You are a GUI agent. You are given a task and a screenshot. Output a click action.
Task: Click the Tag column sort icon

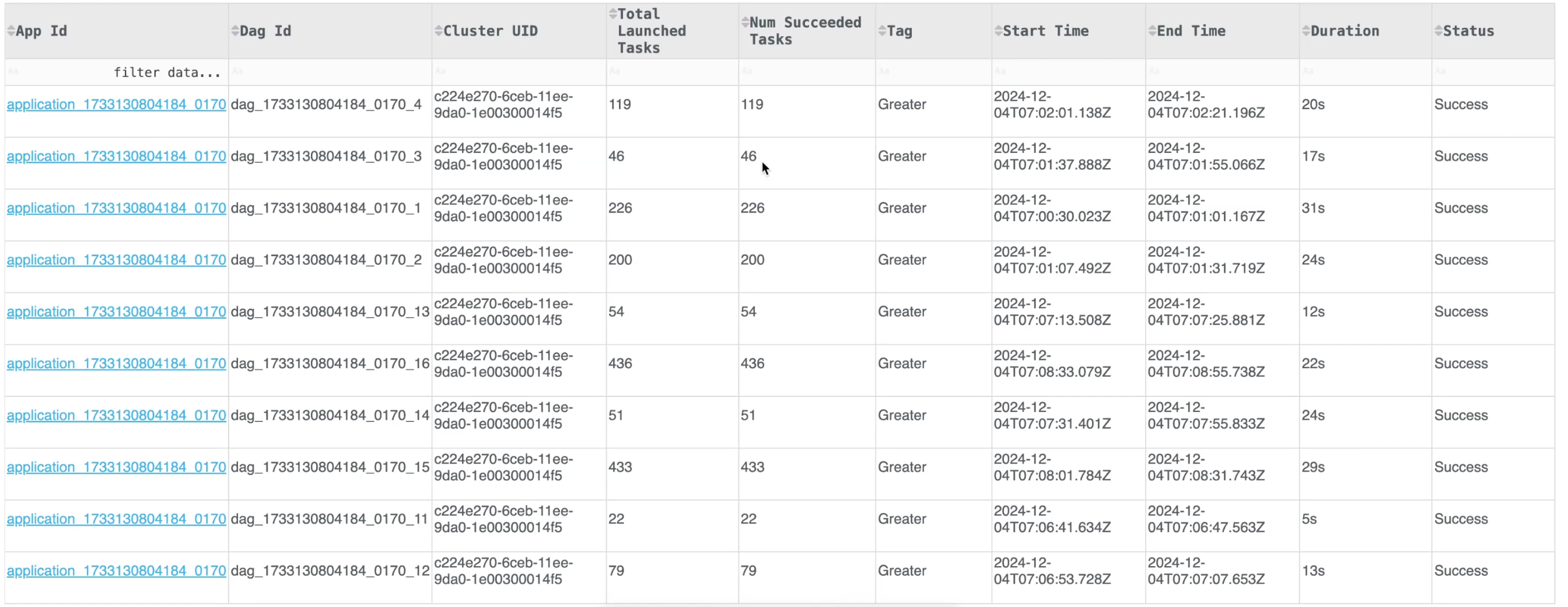pos(882,31)
